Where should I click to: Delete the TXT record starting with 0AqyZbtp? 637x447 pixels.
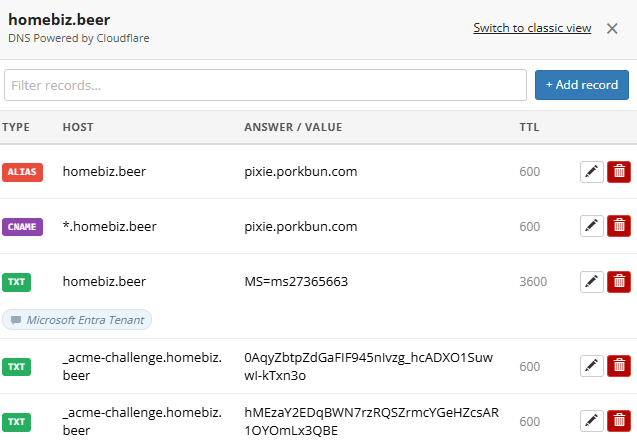tap(619, 366)
